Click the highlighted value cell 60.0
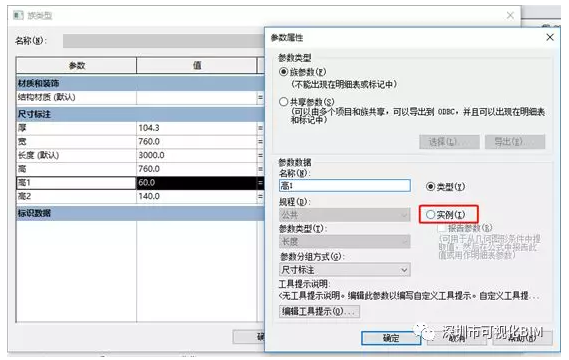The image size is (569, 360). tap(197, 183)
